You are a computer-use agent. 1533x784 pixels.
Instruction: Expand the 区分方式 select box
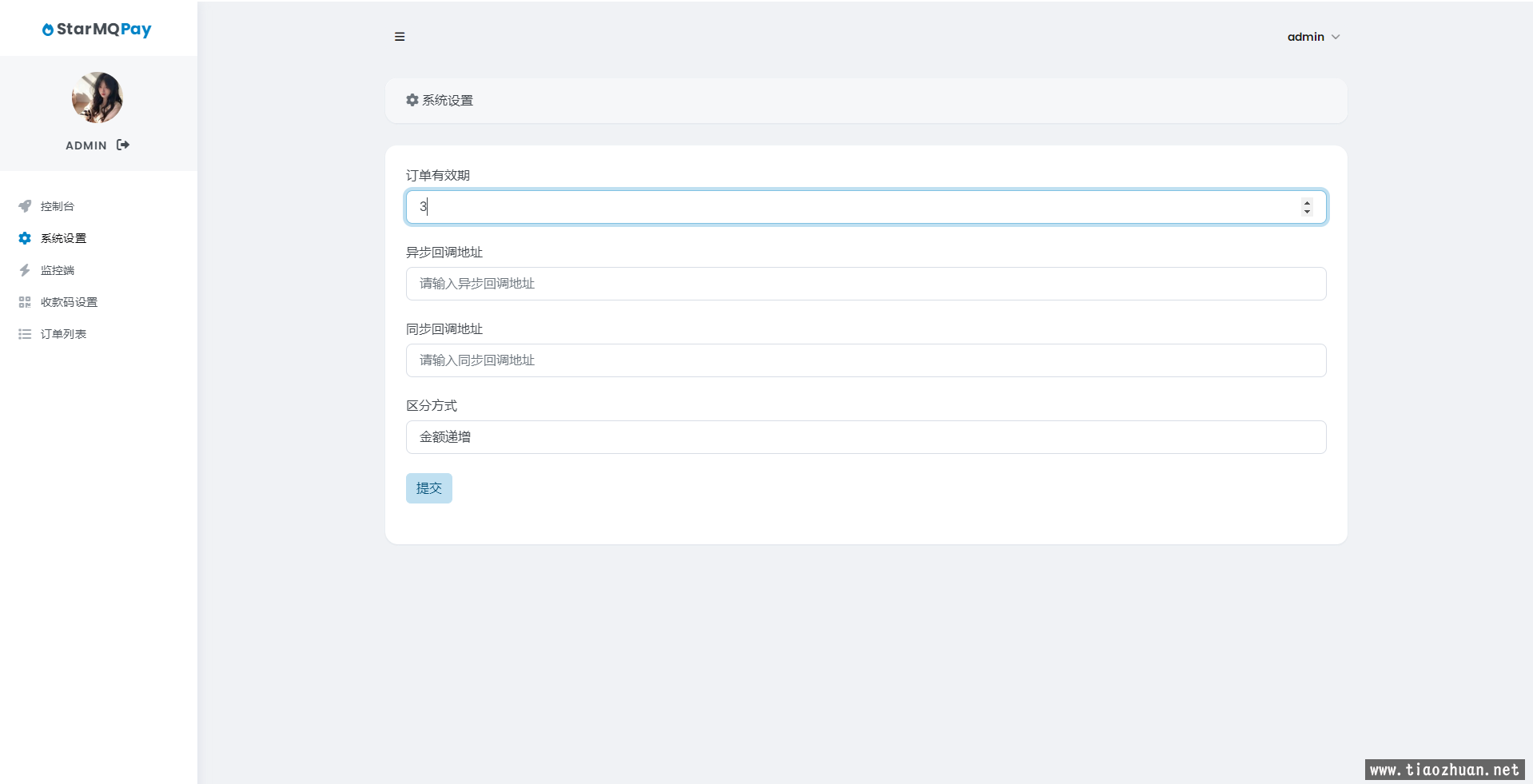click(x=866, y=437)
